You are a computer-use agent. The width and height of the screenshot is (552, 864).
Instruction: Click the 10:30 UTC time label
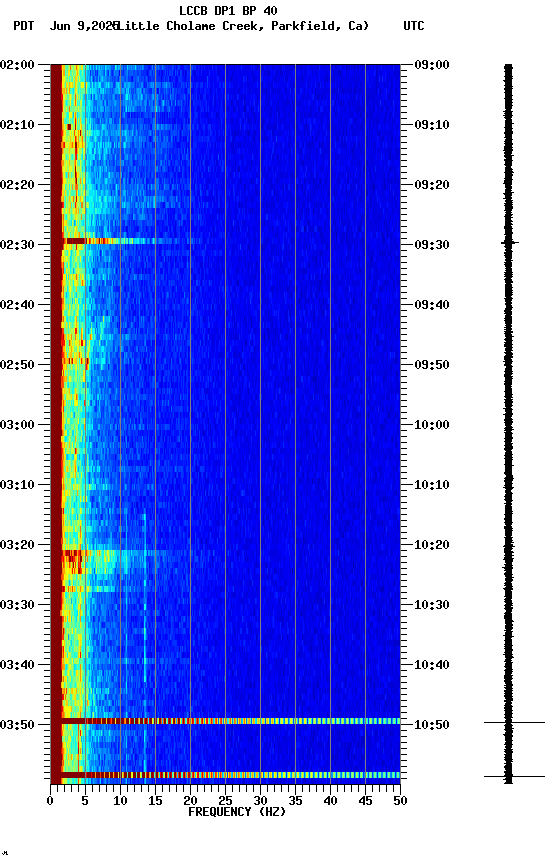pos(432,605)
